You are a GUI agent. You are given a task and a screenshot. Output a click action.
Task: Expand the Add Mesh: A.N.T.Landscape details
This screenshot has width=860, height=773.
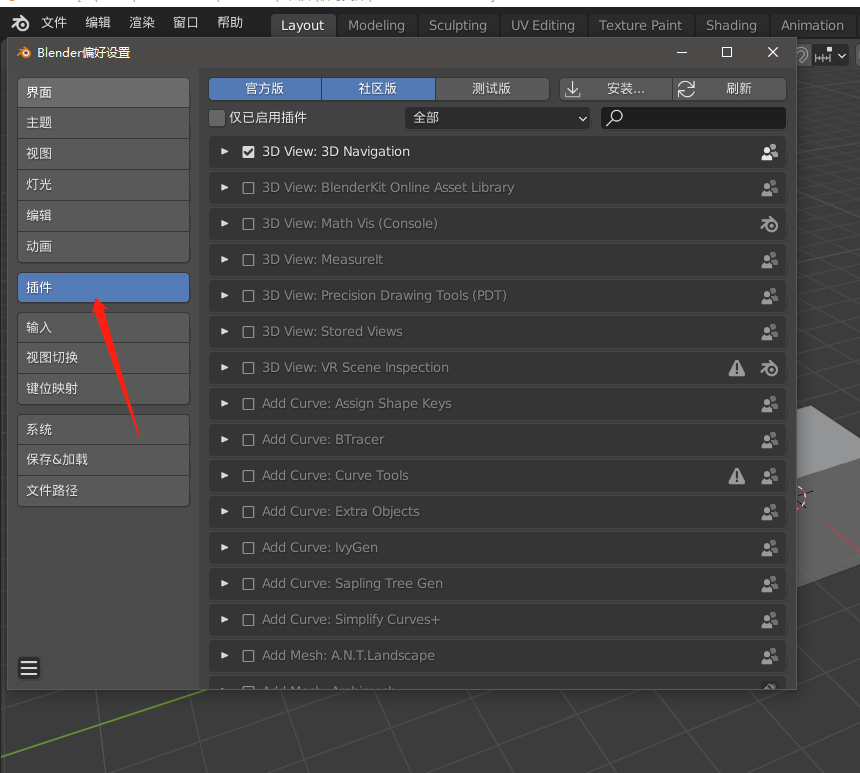[x=224, y=656]
